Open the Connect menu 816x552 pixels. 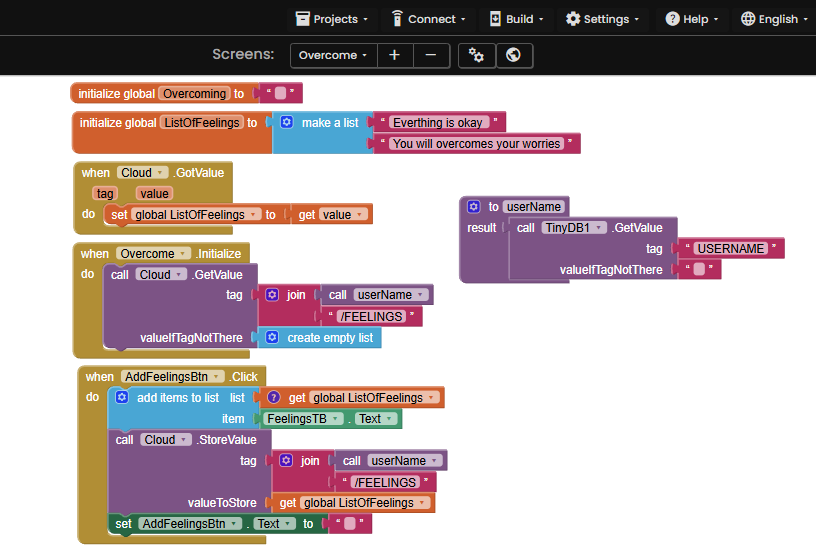click(x=428, y=19)
